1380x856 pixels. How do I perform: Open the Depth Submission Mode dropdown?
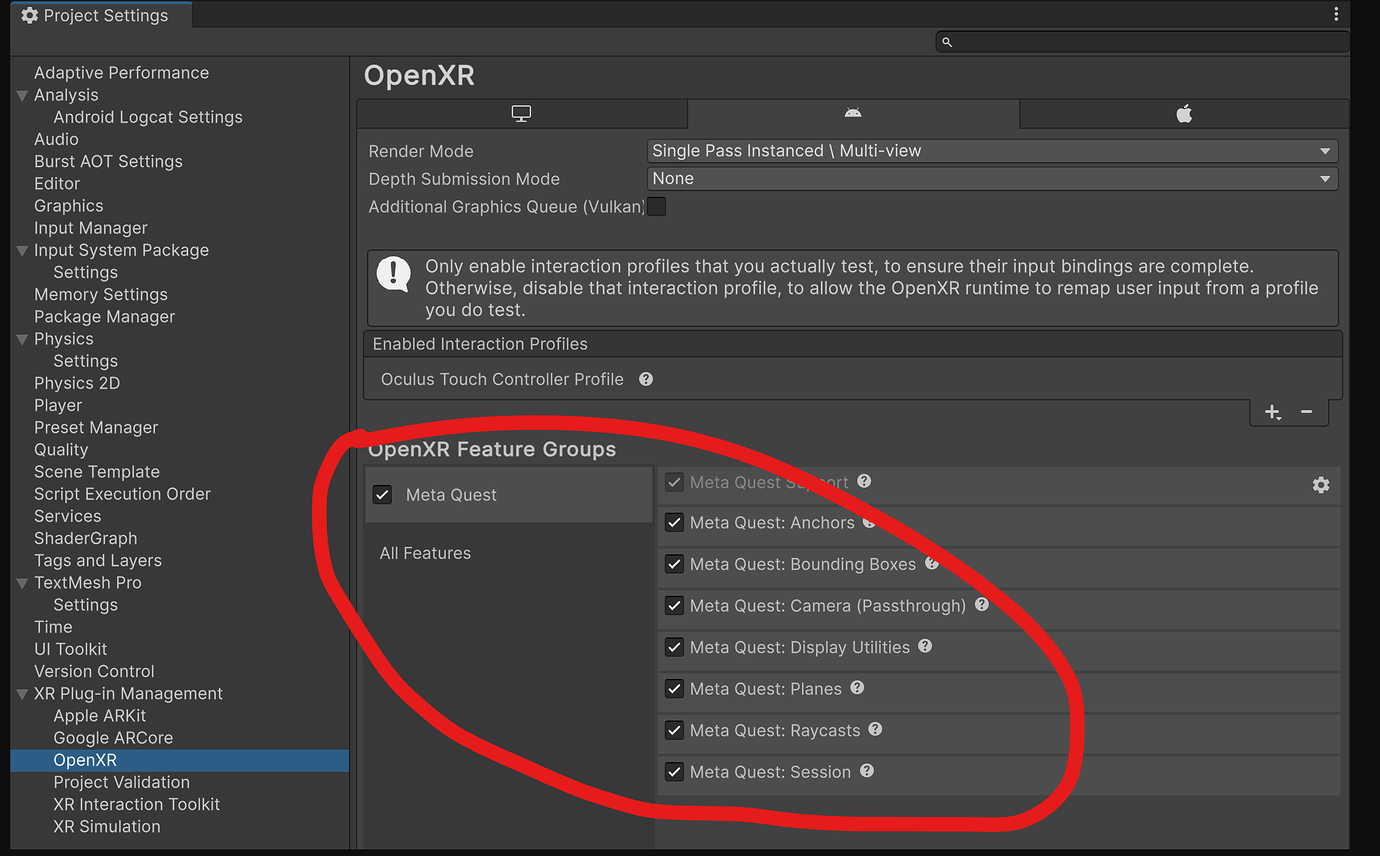tap(992, 178)
